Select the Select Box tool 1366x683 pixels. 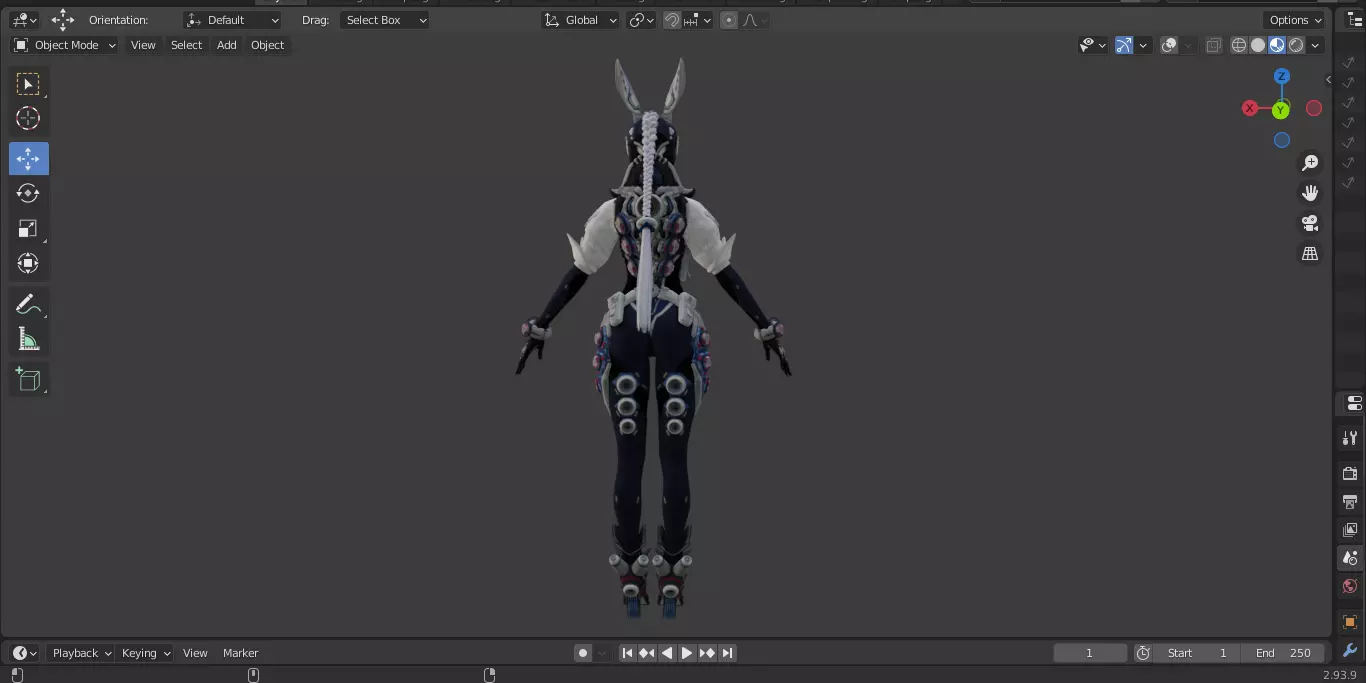28,84
